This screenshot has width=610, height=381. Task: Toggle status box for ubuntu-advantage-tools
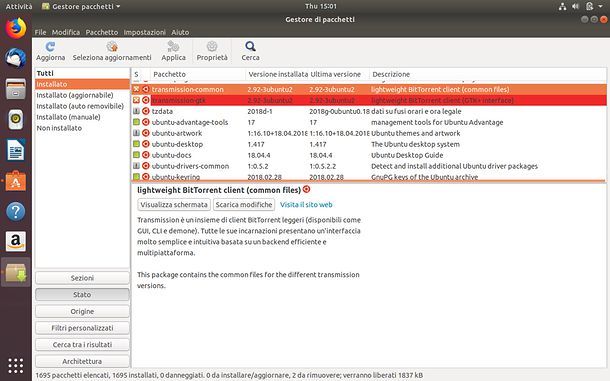tap(136, 122)
